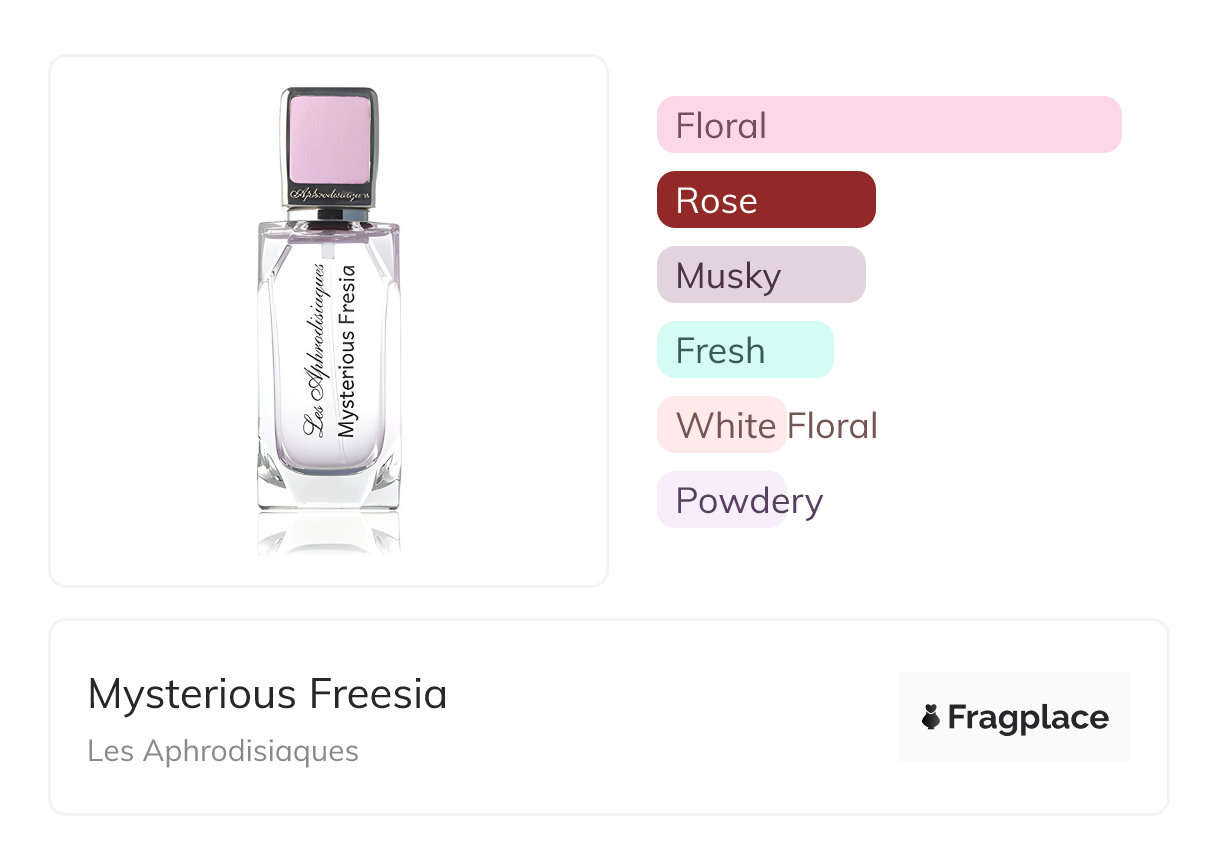Click the word Musky in the mauve bar
The height and width of the screenshot is (864, 1218).
(x=728, y=276)
